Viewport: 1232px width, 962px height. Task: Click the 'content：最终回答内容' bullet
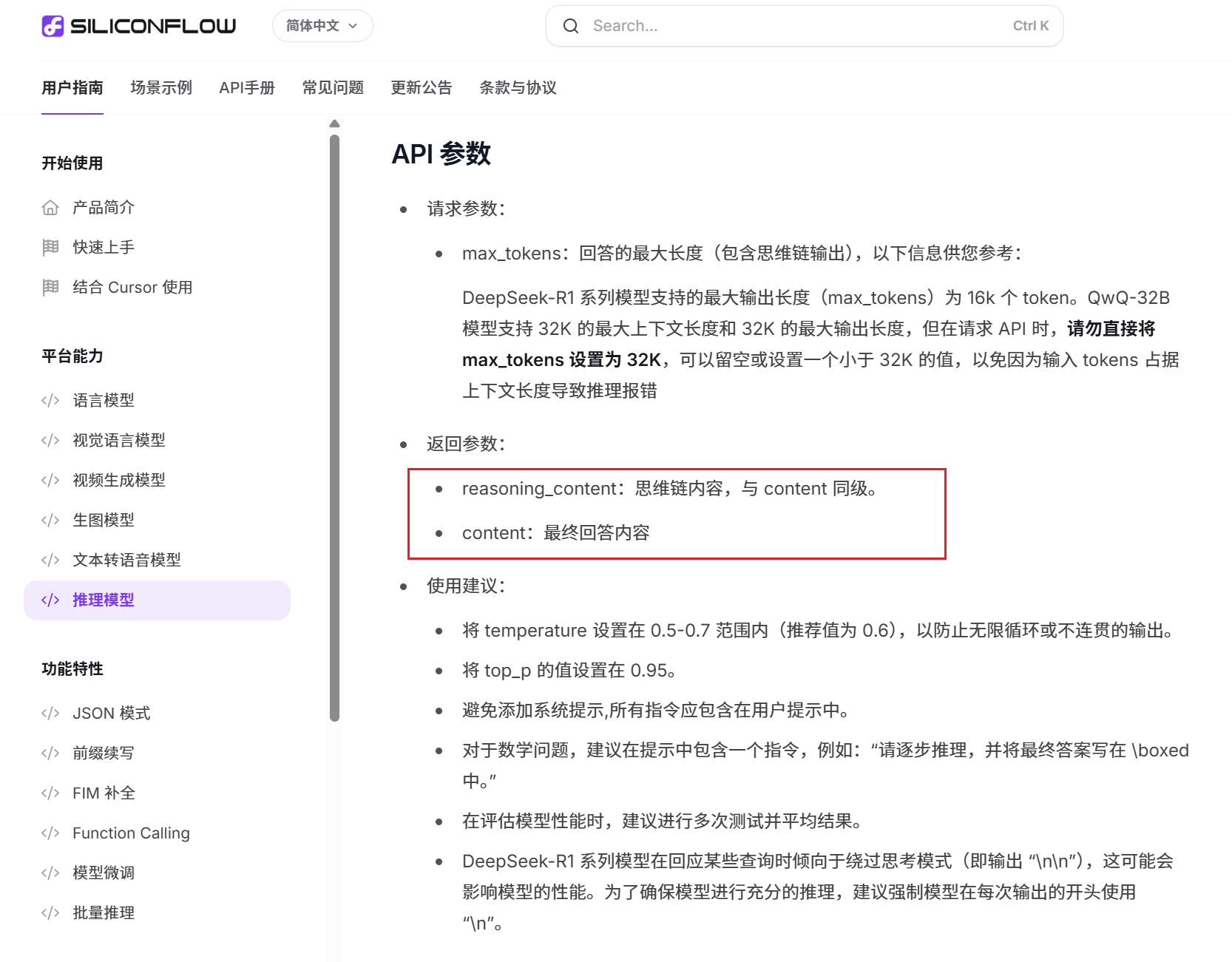coord(555,533)
